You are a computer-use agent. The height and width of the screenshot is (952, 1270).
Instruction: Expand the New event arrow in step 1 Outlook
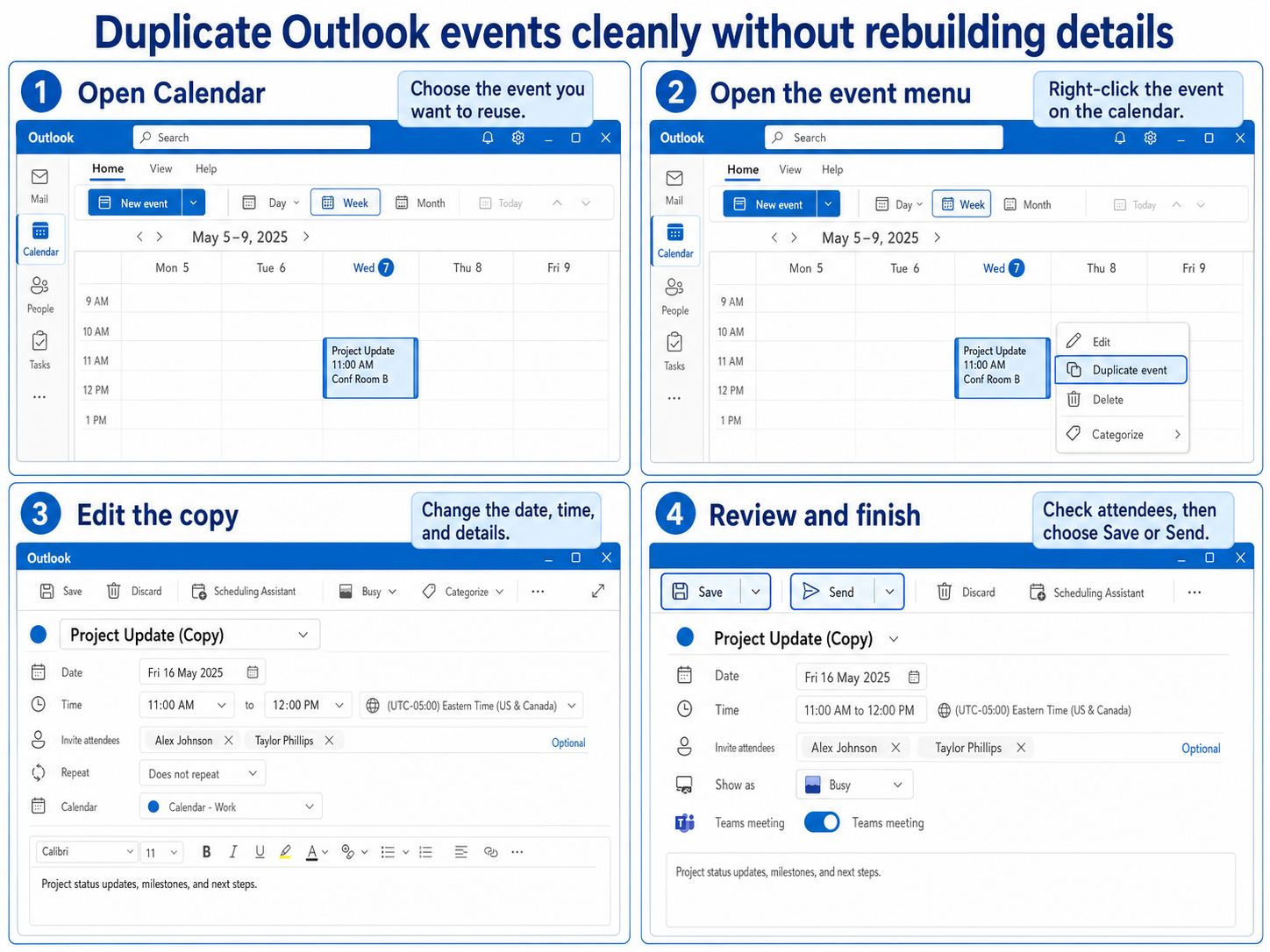pyautogui.click(x=193, y=203)
